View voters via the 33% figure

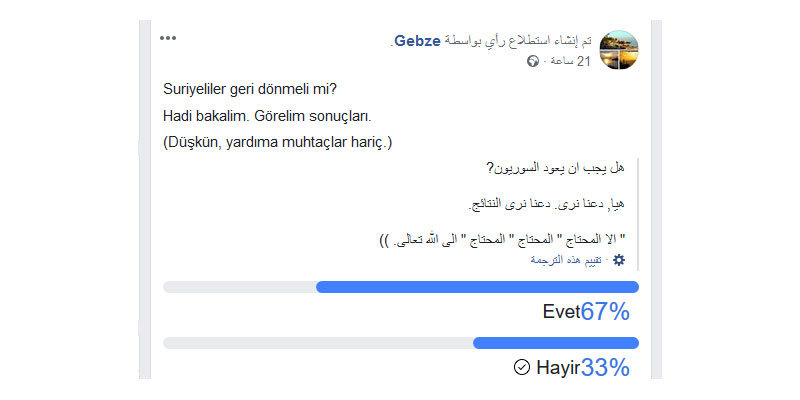[605, 367]
